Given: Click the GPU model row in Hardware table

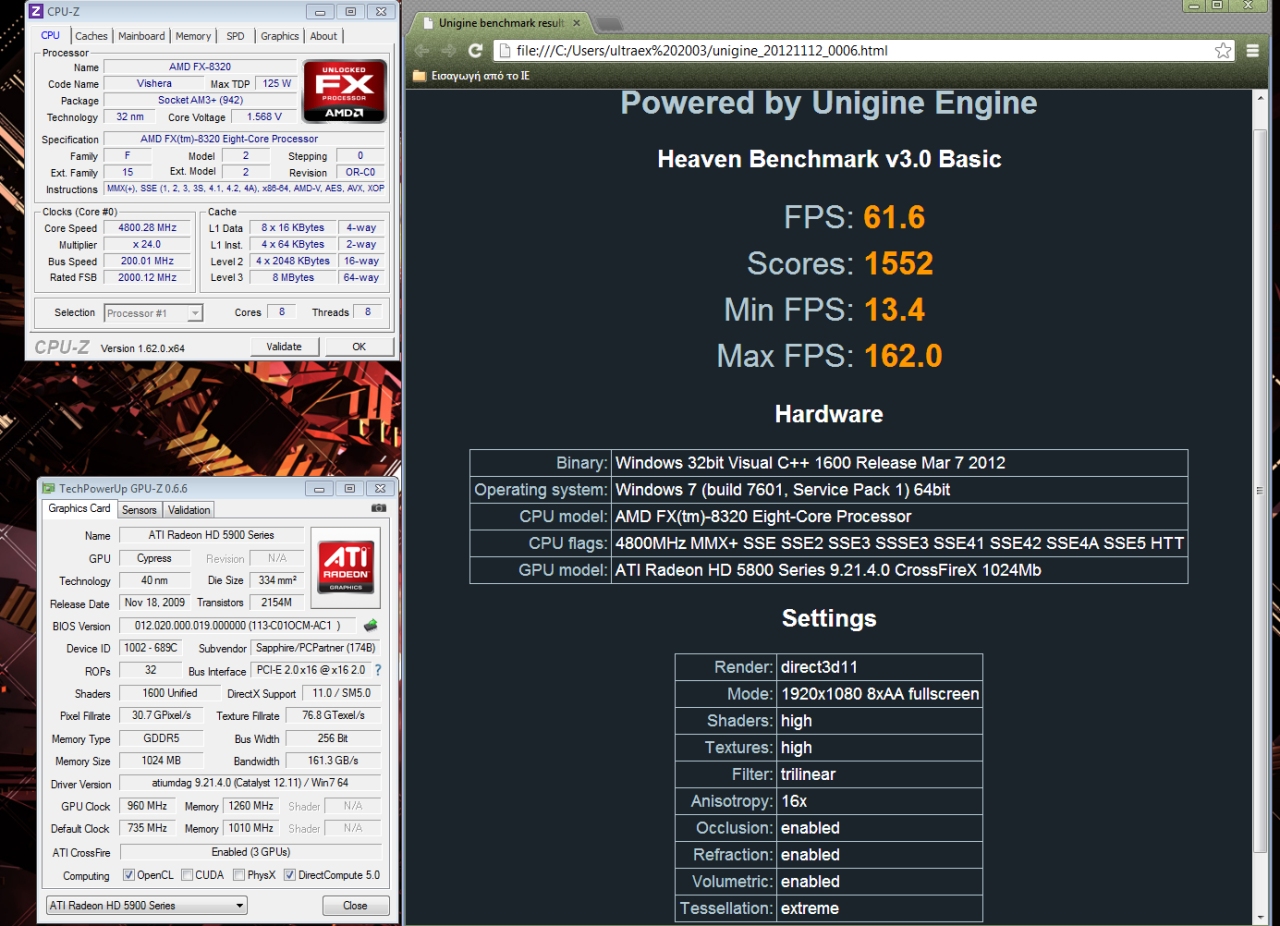Looking at the screenshot, I should (x=829, y=570).
